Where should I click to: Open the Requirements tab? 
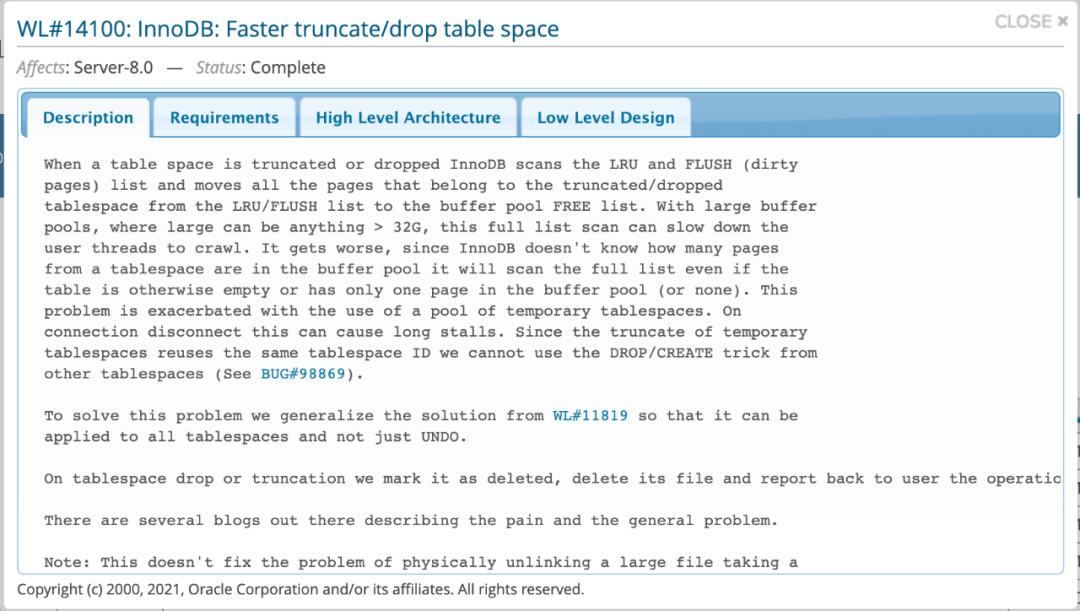(x=225, y=118)
